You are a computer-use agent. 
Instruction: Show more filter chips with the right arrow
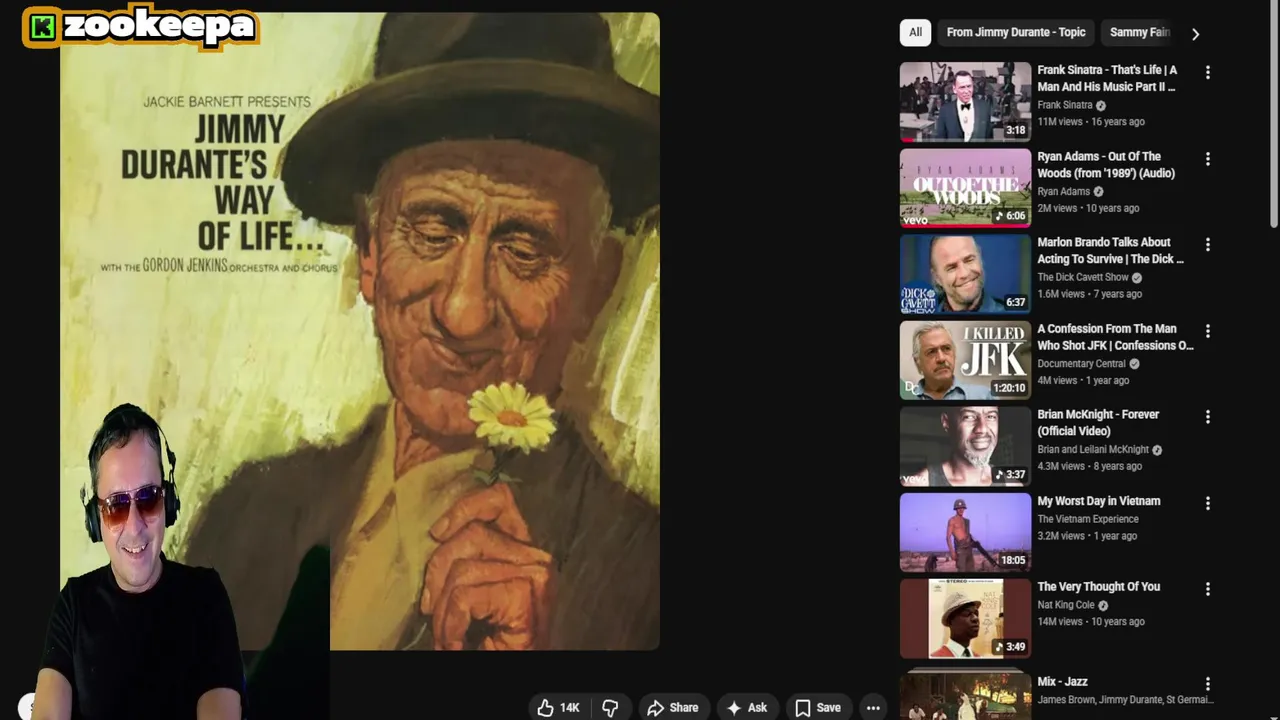click(x=1195, y=33)
